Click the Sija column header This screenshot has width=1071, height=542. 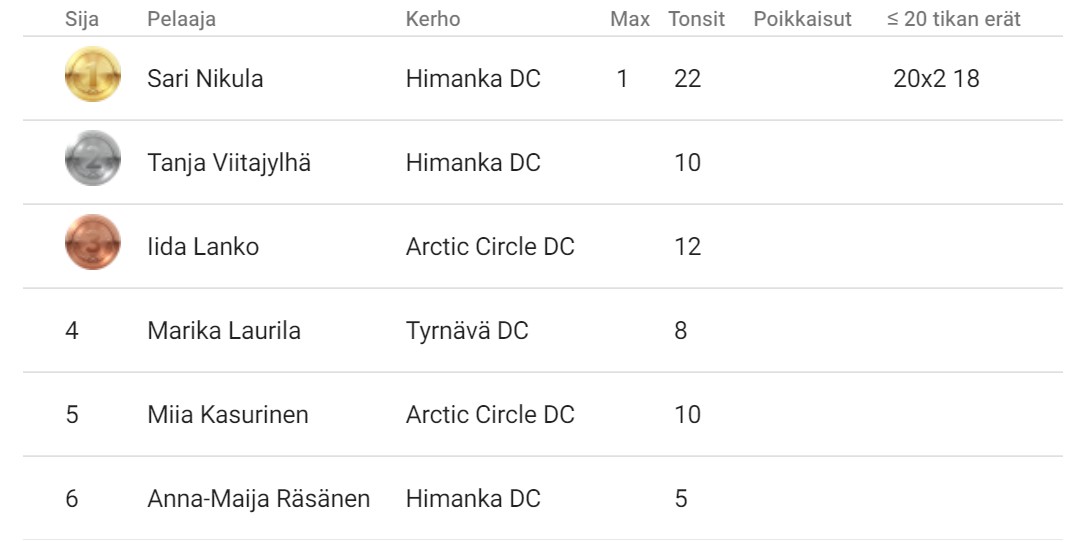(x=82, y=19)
